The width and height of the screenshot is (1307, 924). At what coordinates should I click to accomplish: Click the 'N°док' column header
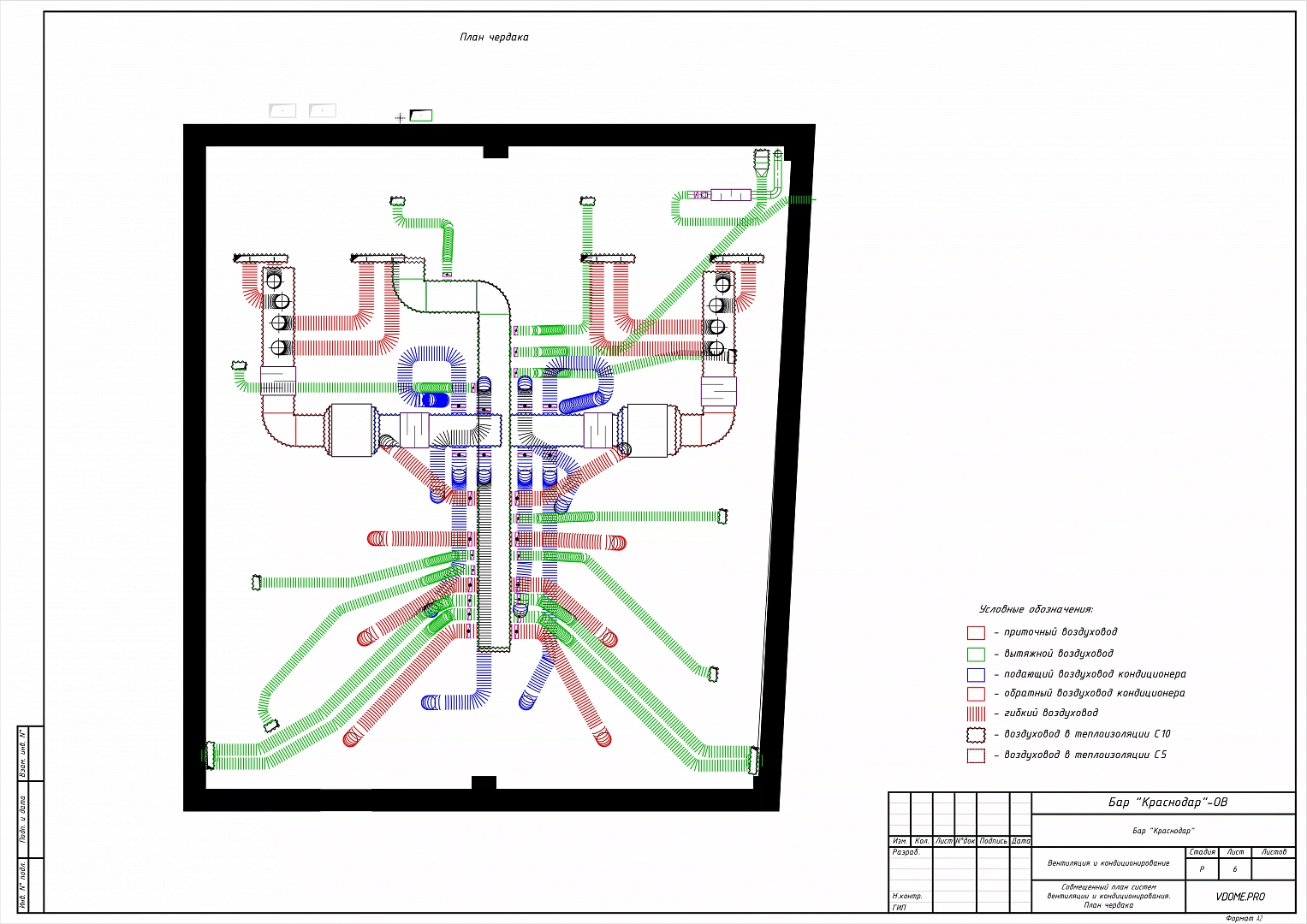[x=965, y=841]
